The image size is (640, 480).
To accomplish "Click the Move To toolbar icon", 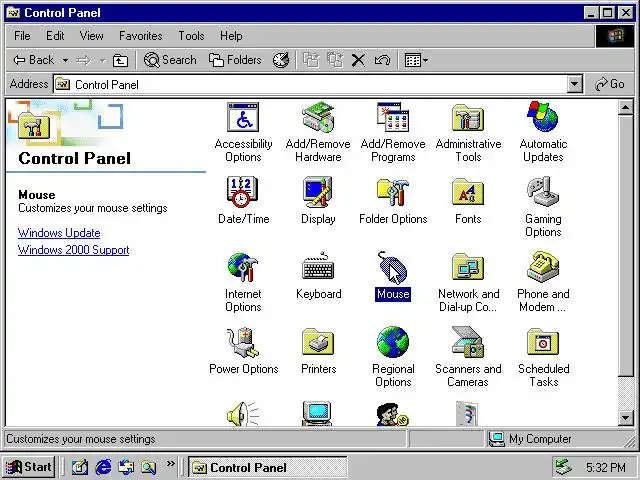I will click(x=311, y=60).
